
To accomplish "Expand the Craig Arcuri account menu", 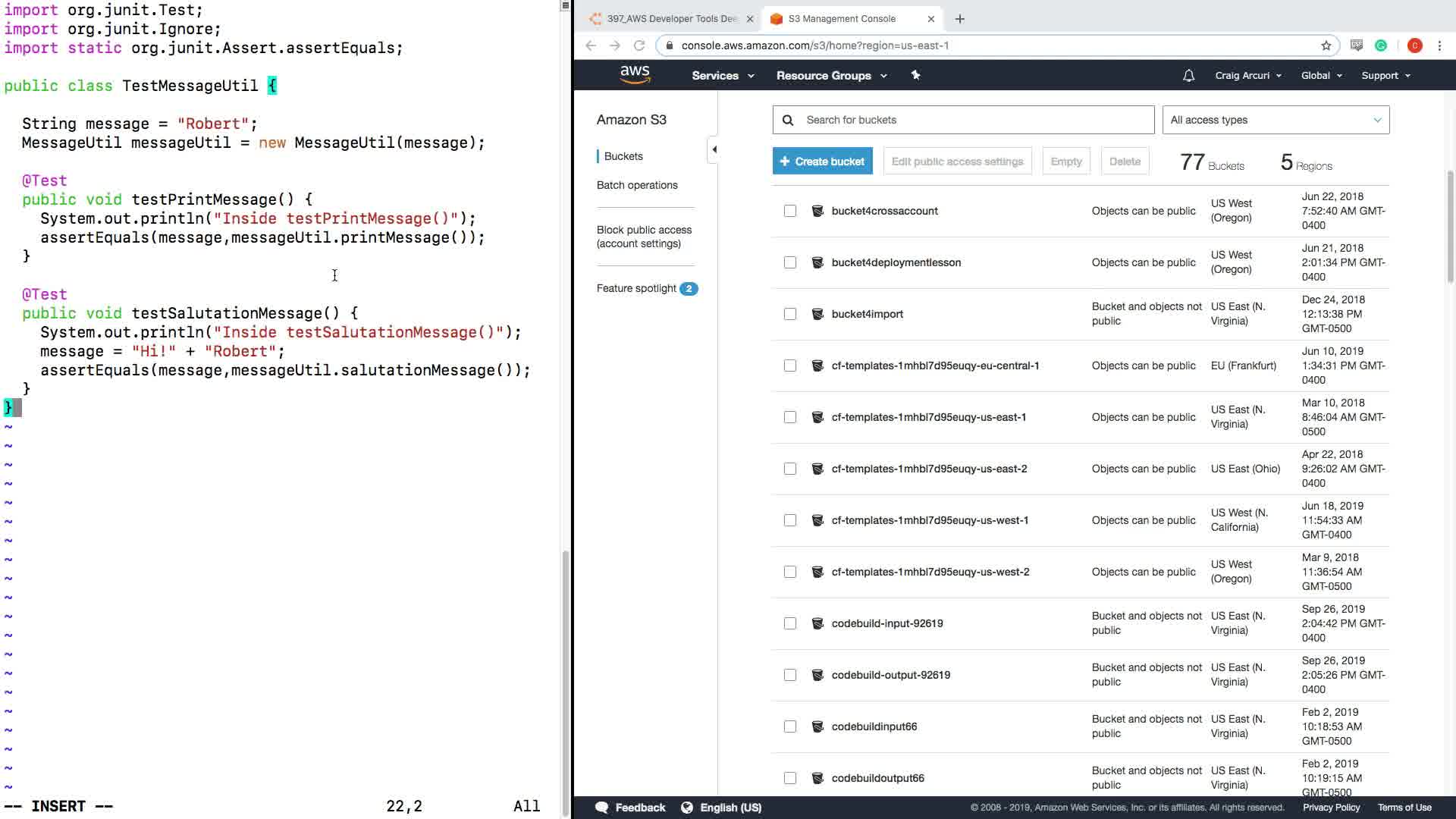I will pyautogui.click(x=1247, y=76).
